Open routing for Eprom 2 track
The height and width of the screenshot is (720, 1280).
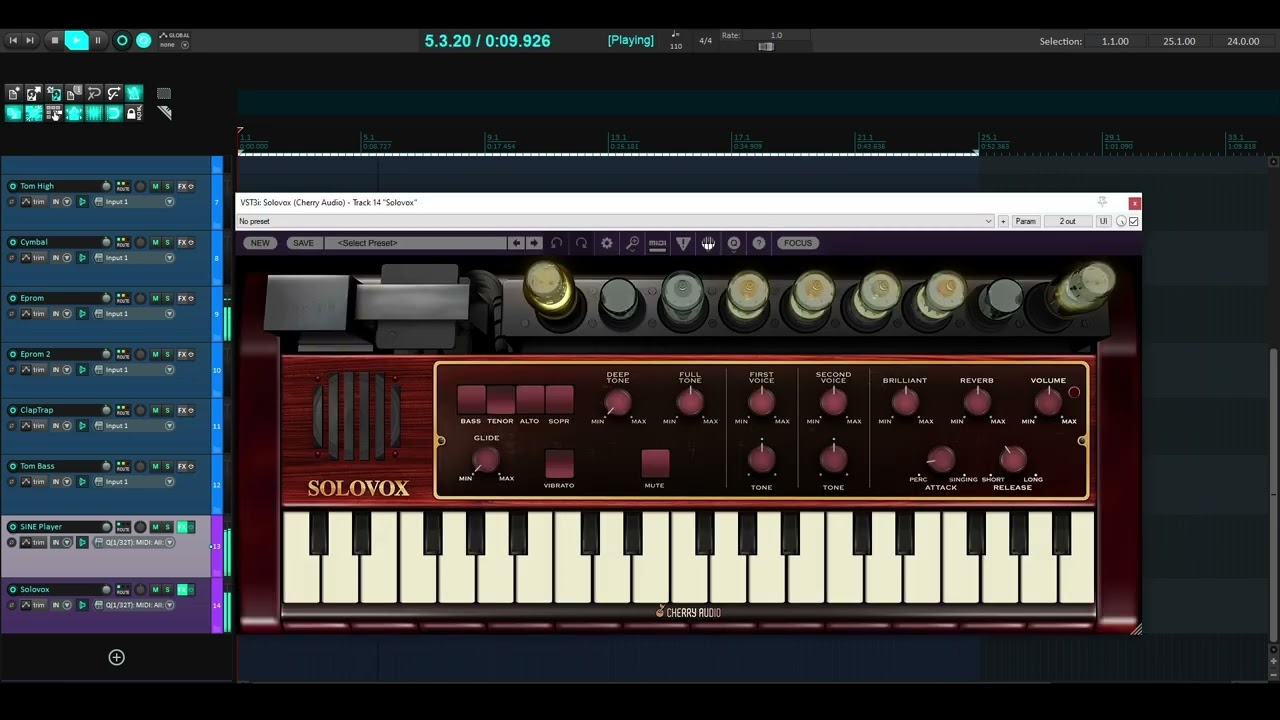click(x=123, y=354)
